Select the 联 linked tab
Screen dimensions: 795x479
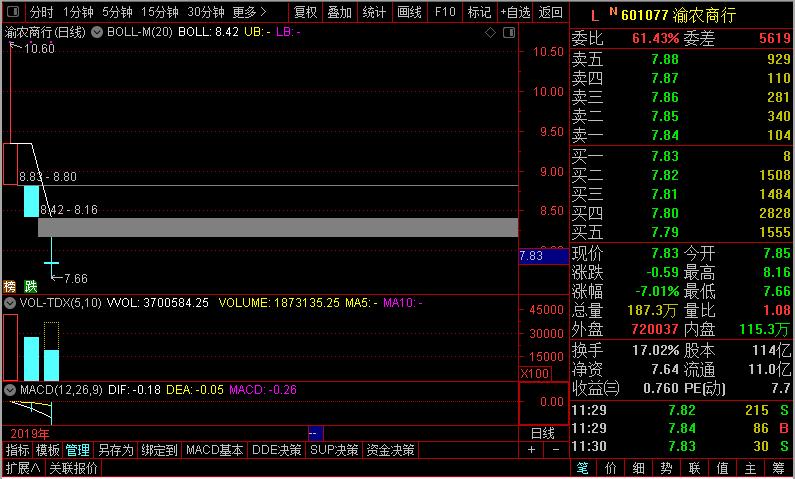tap(694, 468)
